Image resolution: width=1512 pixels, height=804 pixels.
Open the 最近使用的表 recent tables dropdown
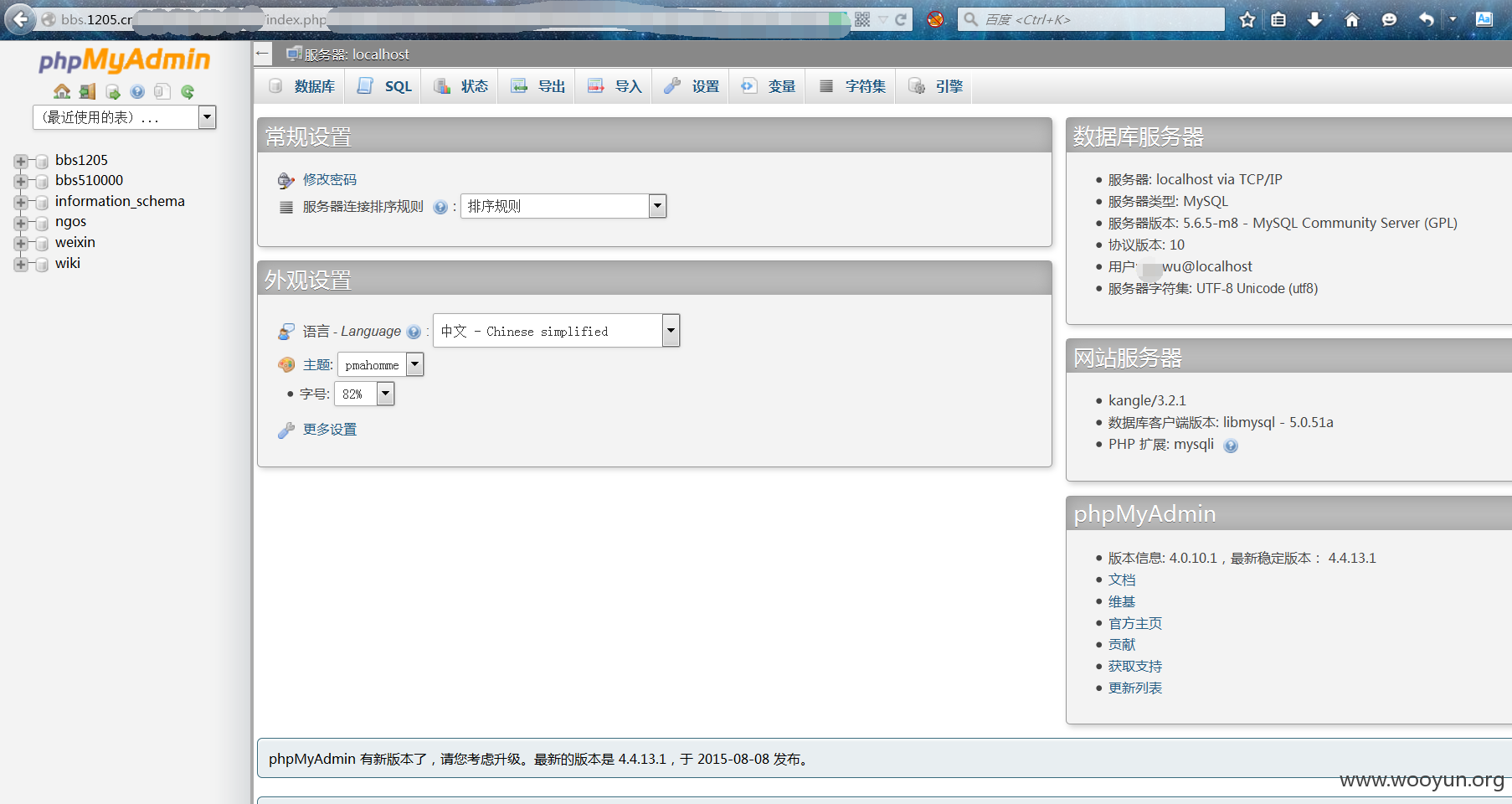pos(125,117)
